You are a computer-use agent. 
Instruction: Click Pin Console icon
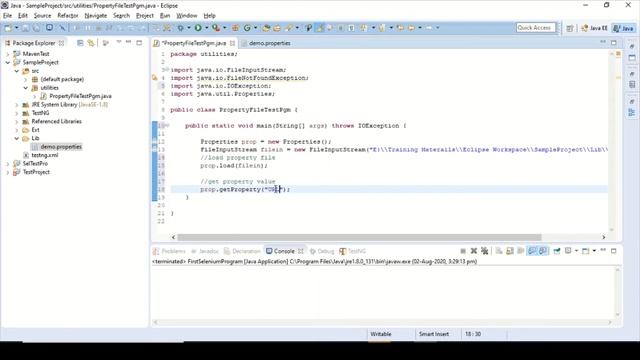coord(557,251)
